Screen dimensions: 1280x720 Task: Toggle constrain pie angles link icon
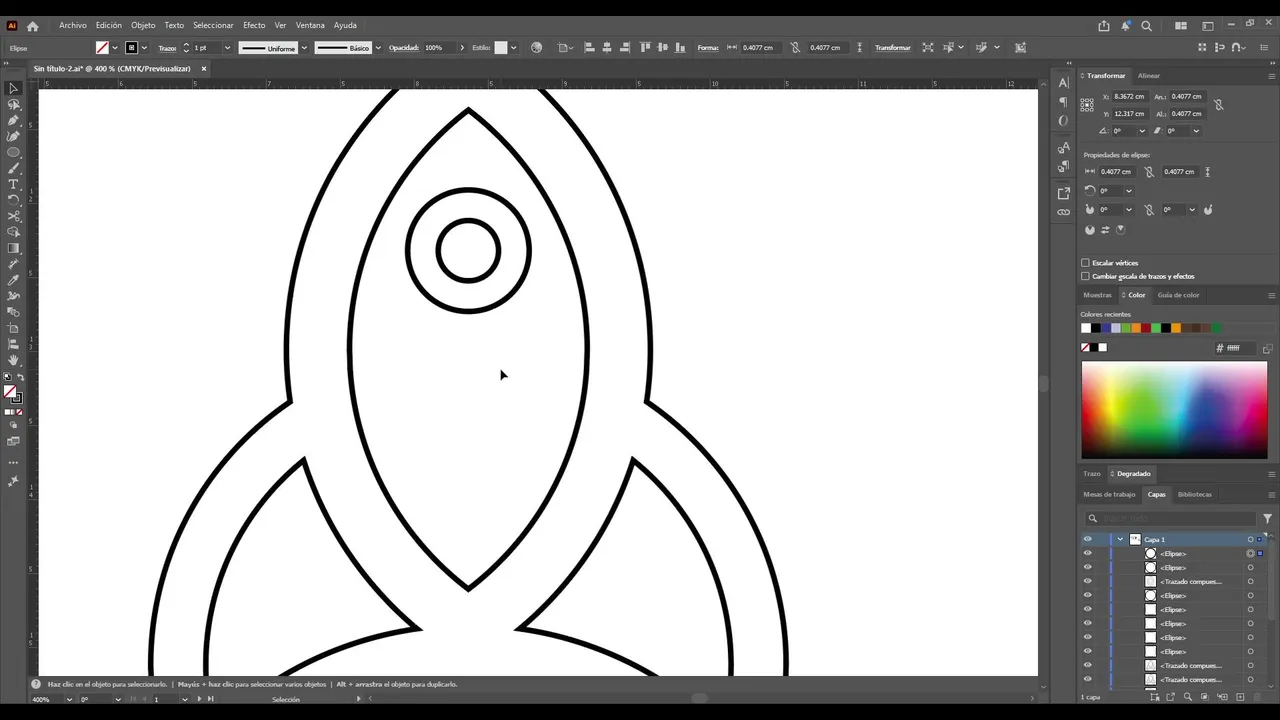click(x=1149, y=210)
